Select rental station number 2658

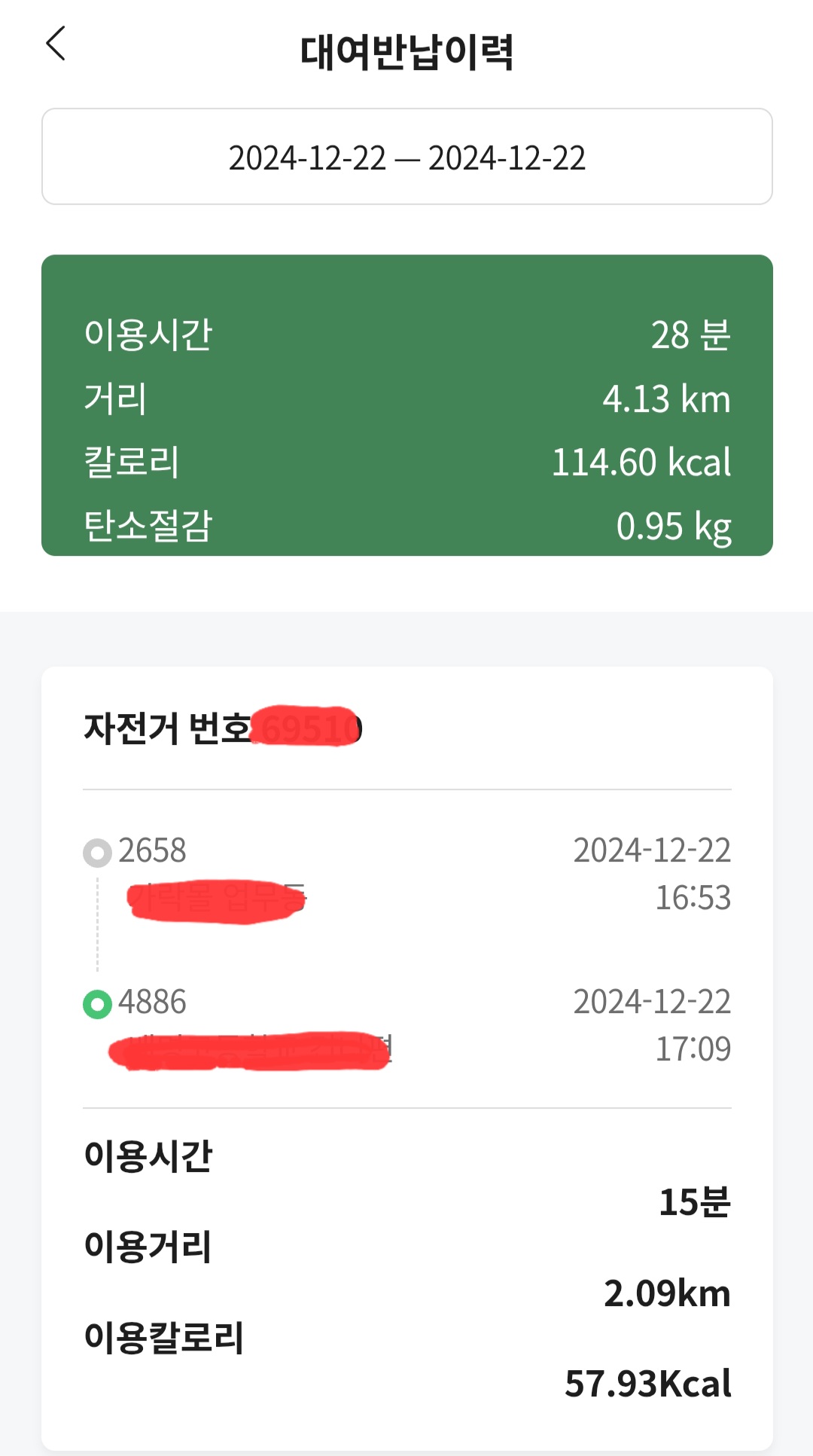[x=152, y=851]
